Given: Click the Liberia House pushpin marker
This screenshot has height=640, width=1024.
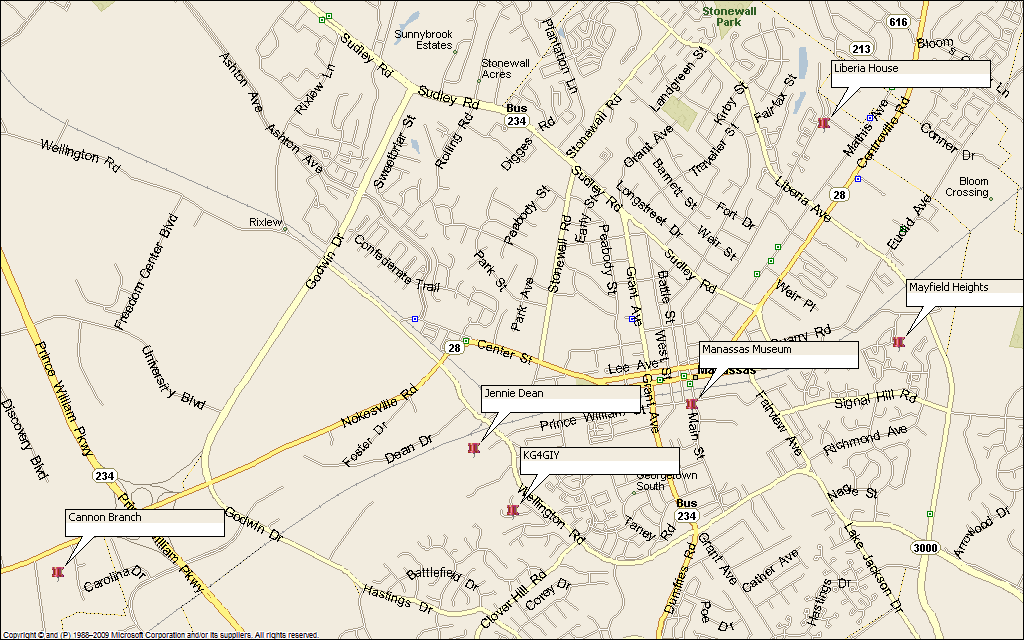Looking at the screenshot, I should (x=823, y=123).
